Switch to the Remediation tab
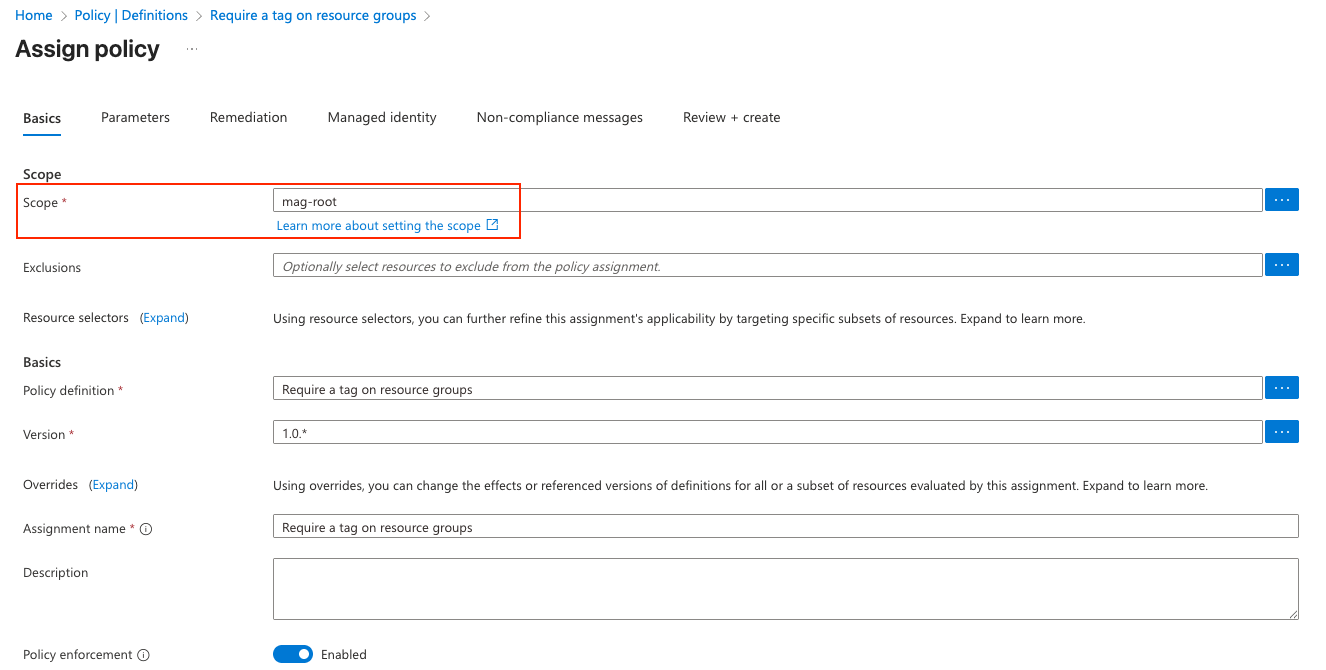Screen dimensions: 1326x670 (x=248, y=117)
